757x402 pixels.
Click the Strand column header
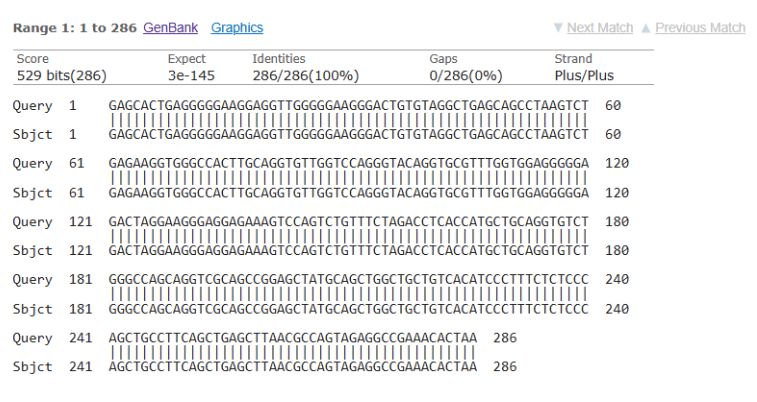573,59
